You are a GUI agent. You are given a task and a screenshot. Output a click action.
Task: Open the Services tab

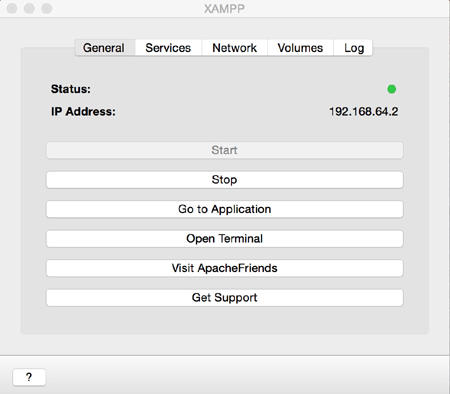(168, 48)
